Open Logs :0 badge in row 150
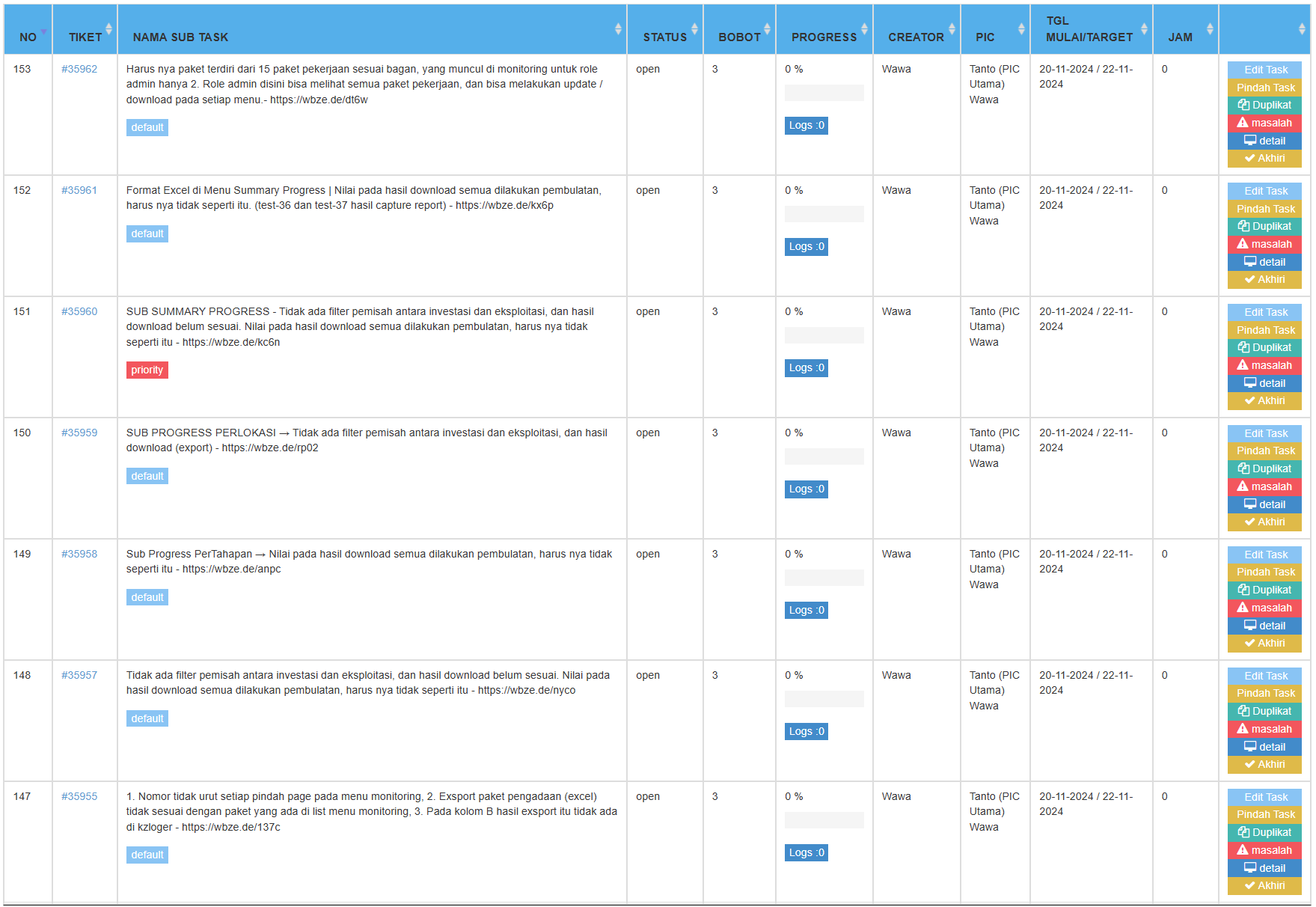The image size is (1316, 907). pyautogui.click(x=806, y=489)
